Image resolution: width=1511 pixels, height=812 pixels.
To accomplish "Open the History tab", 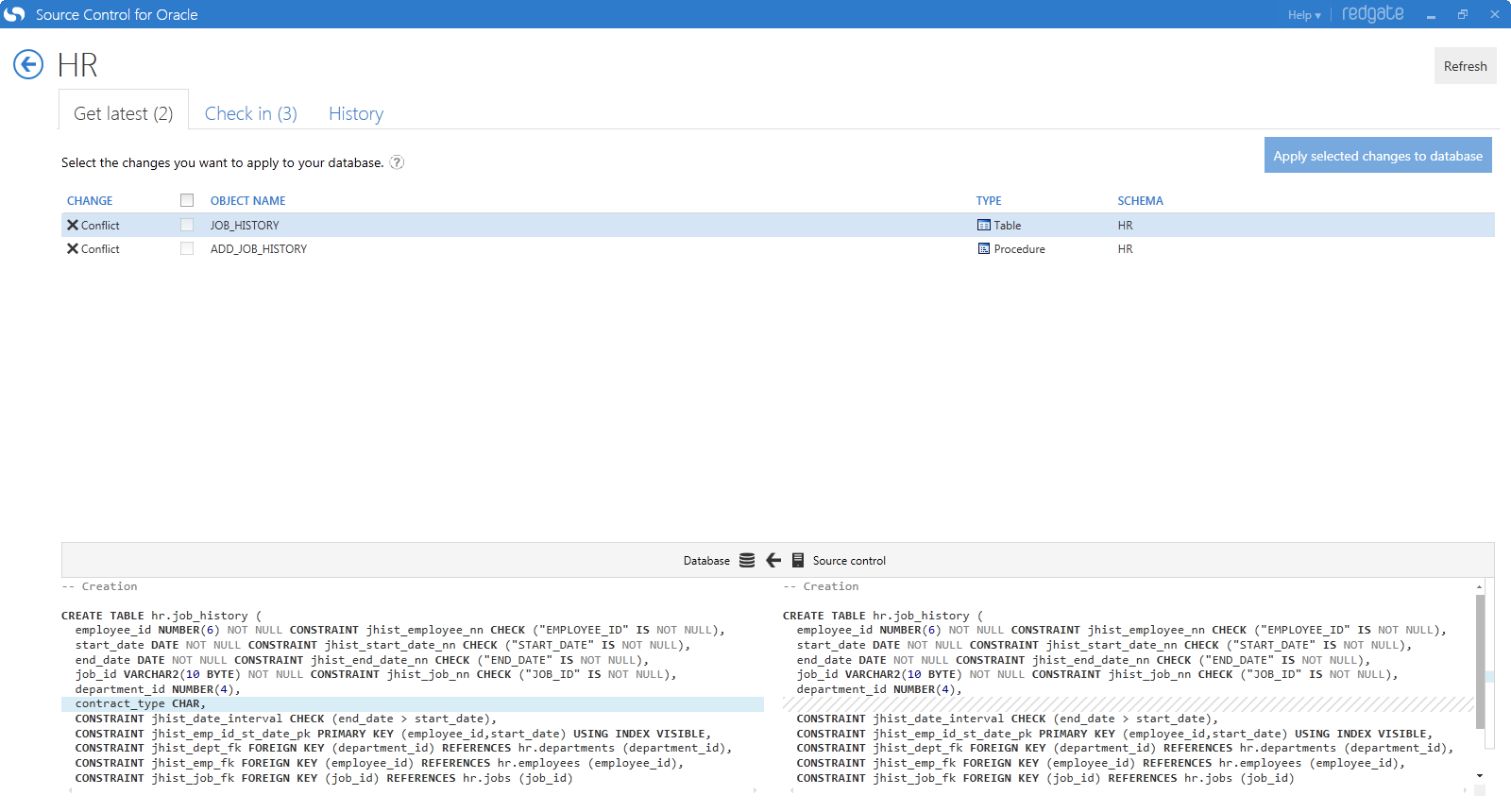I will point(356,113).
